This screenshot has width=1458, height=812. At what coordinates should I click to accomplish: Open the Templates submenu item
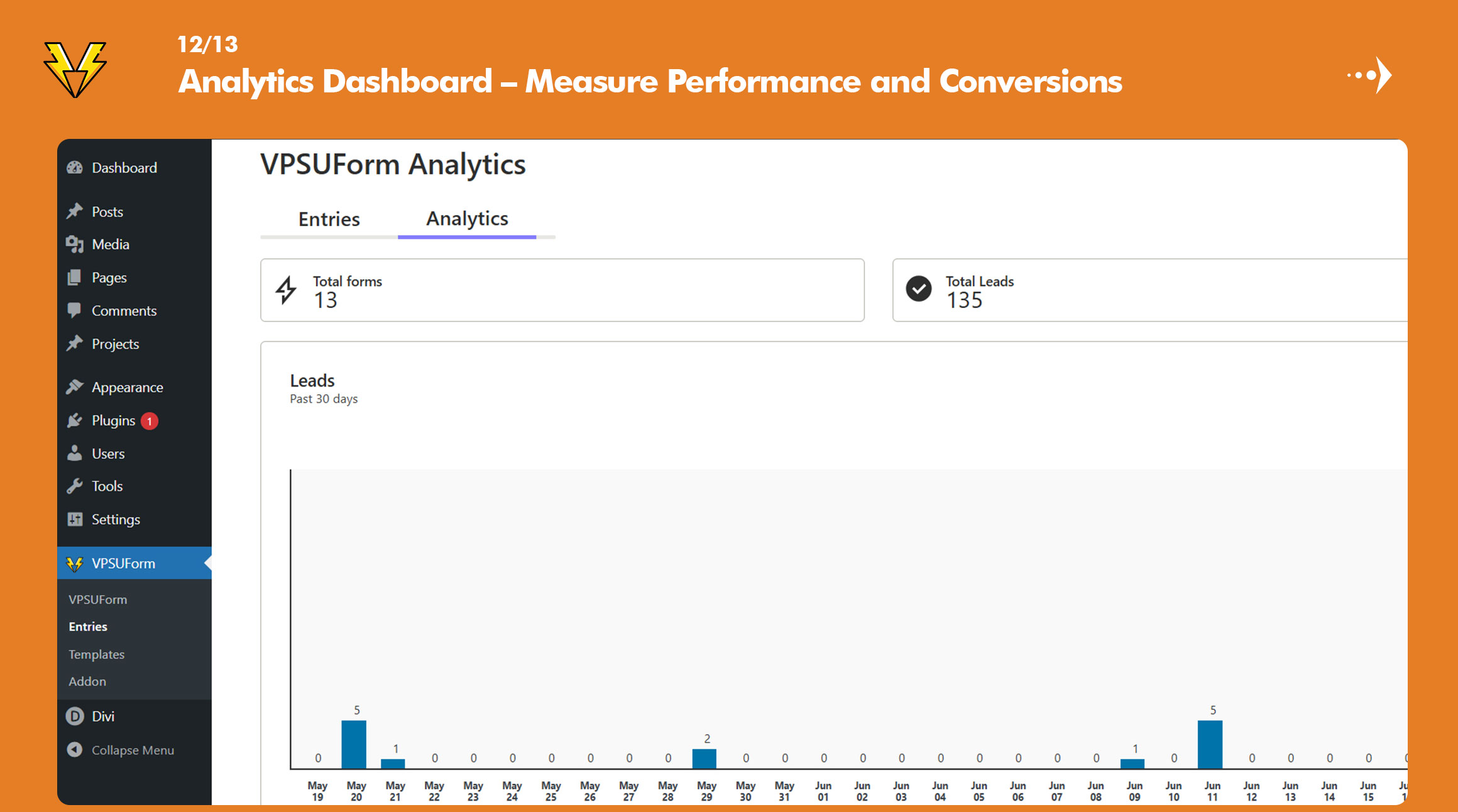pyautogui.click(x=96, y=654)
